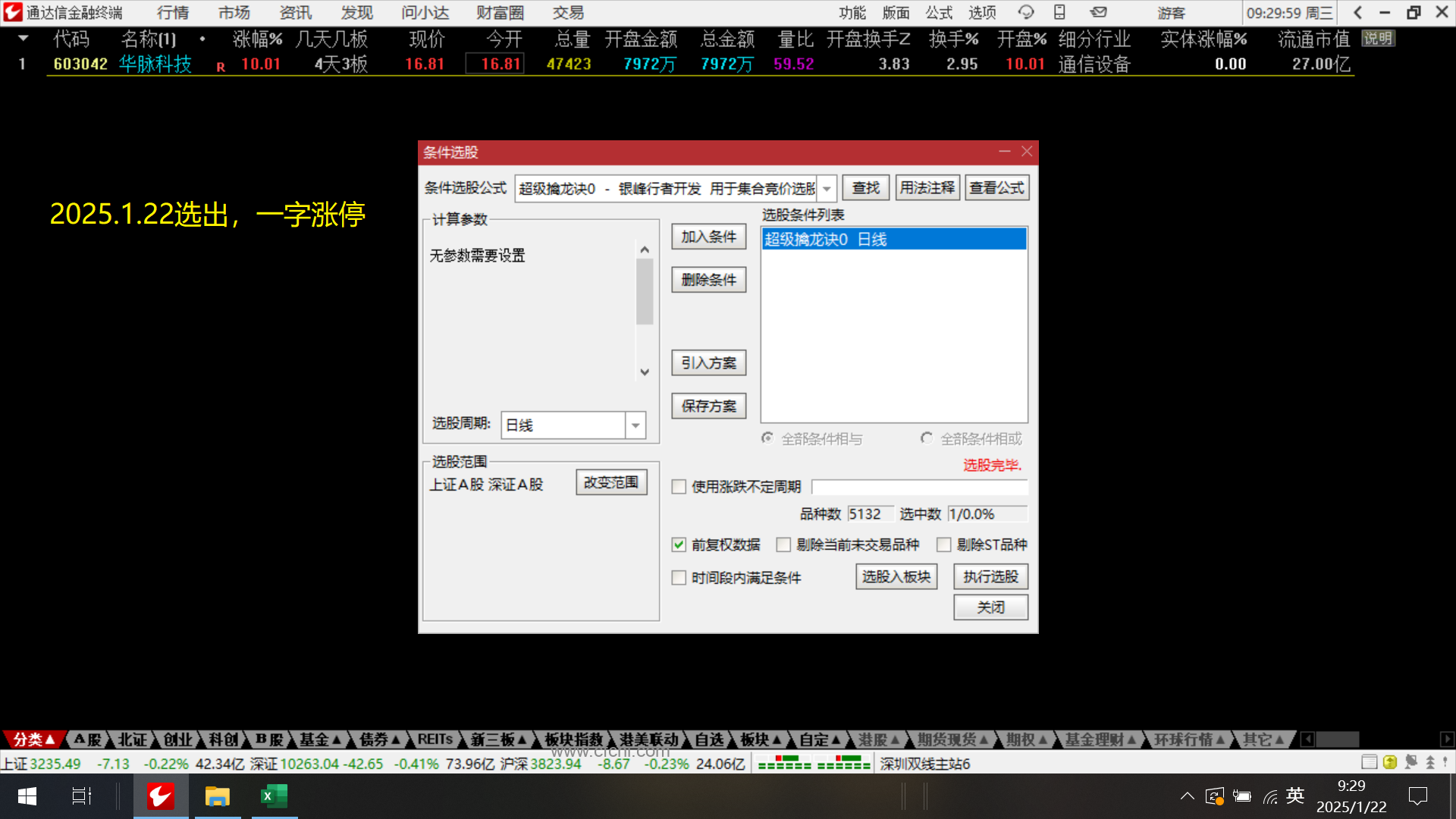Uncheck the 前复权数据 checkbox

[679, 544]
